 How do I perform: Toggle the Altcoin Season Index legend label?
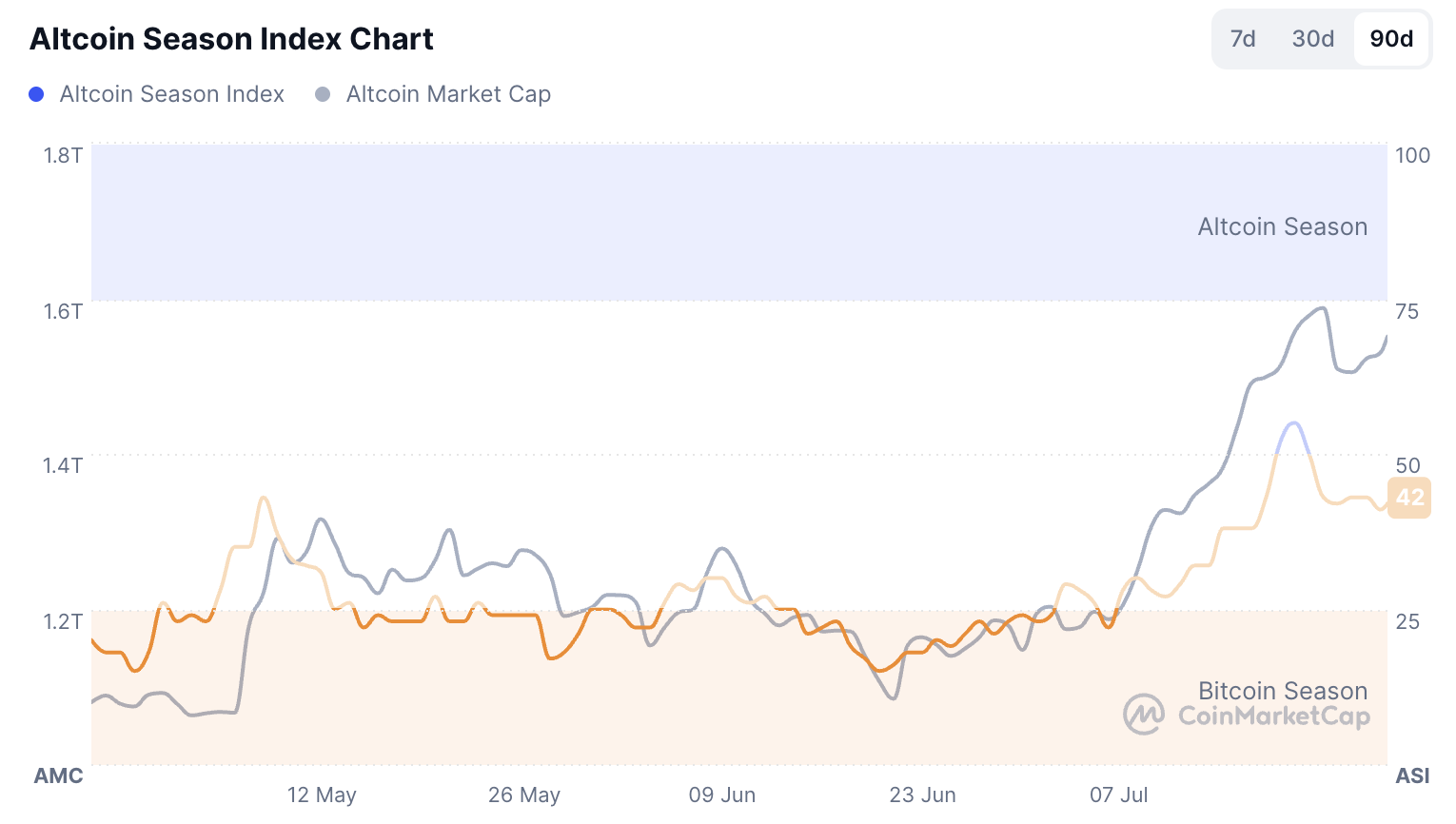(171, 94)
